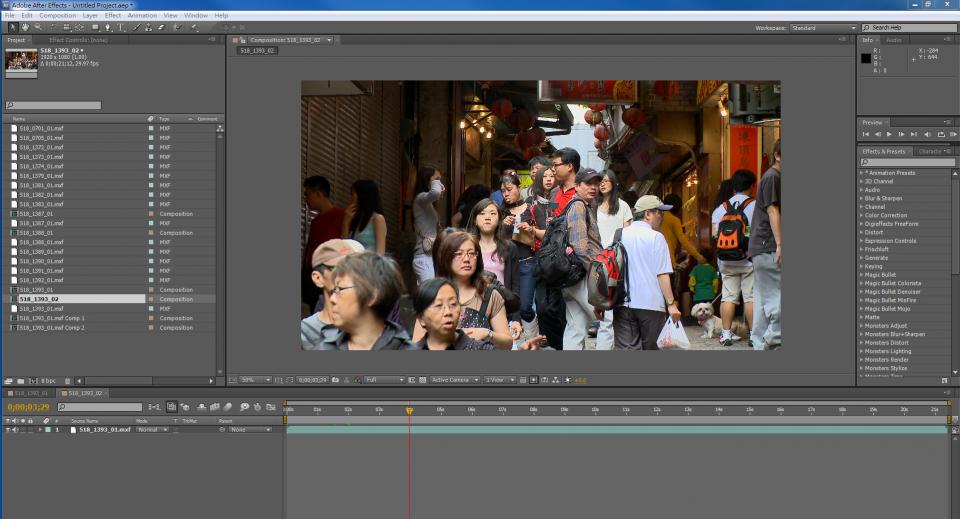Screen dimensions: 960x519
Task: Click the Graph Editor icon in timeline
Action: pos(271,407)
